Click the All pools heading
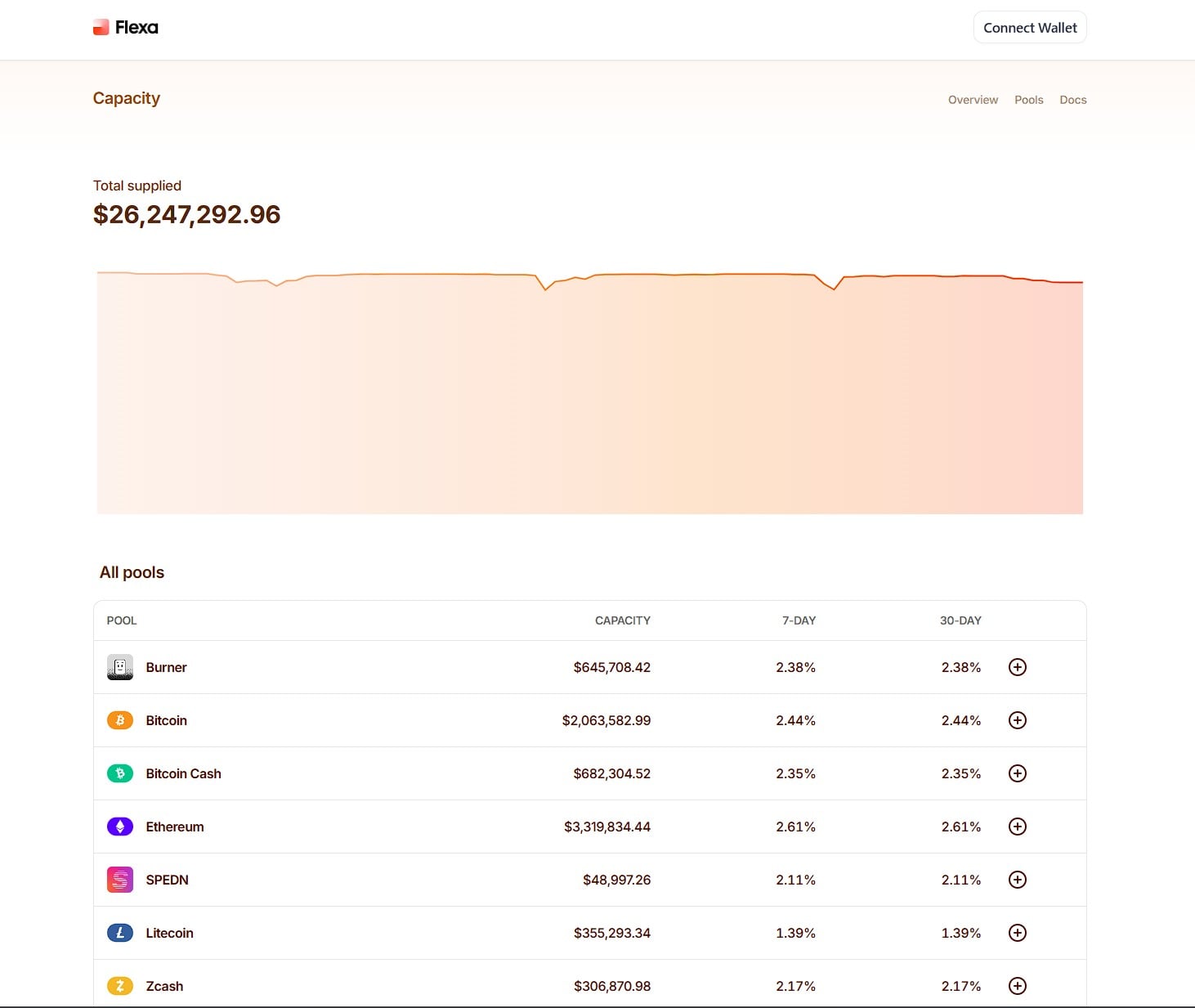 [x=132, y=572]
